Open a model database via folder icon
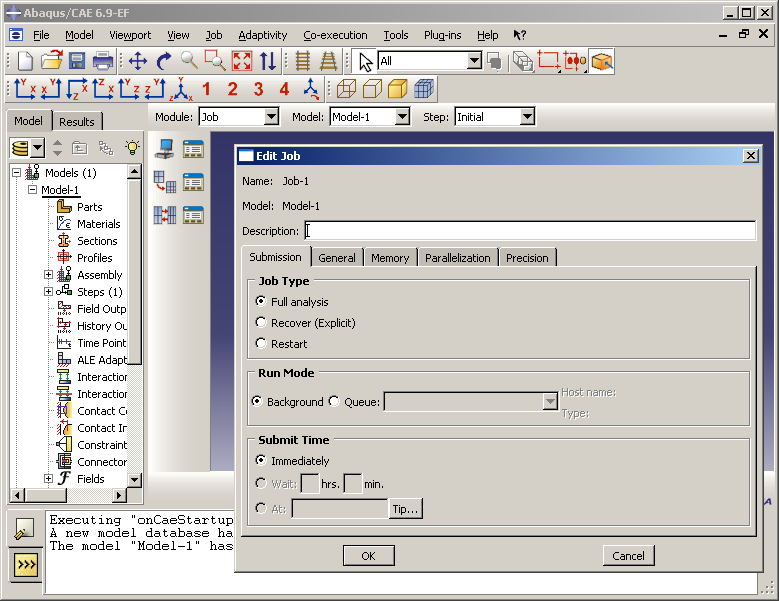Viewport: 779px width, 601px height. pos(52,61)
